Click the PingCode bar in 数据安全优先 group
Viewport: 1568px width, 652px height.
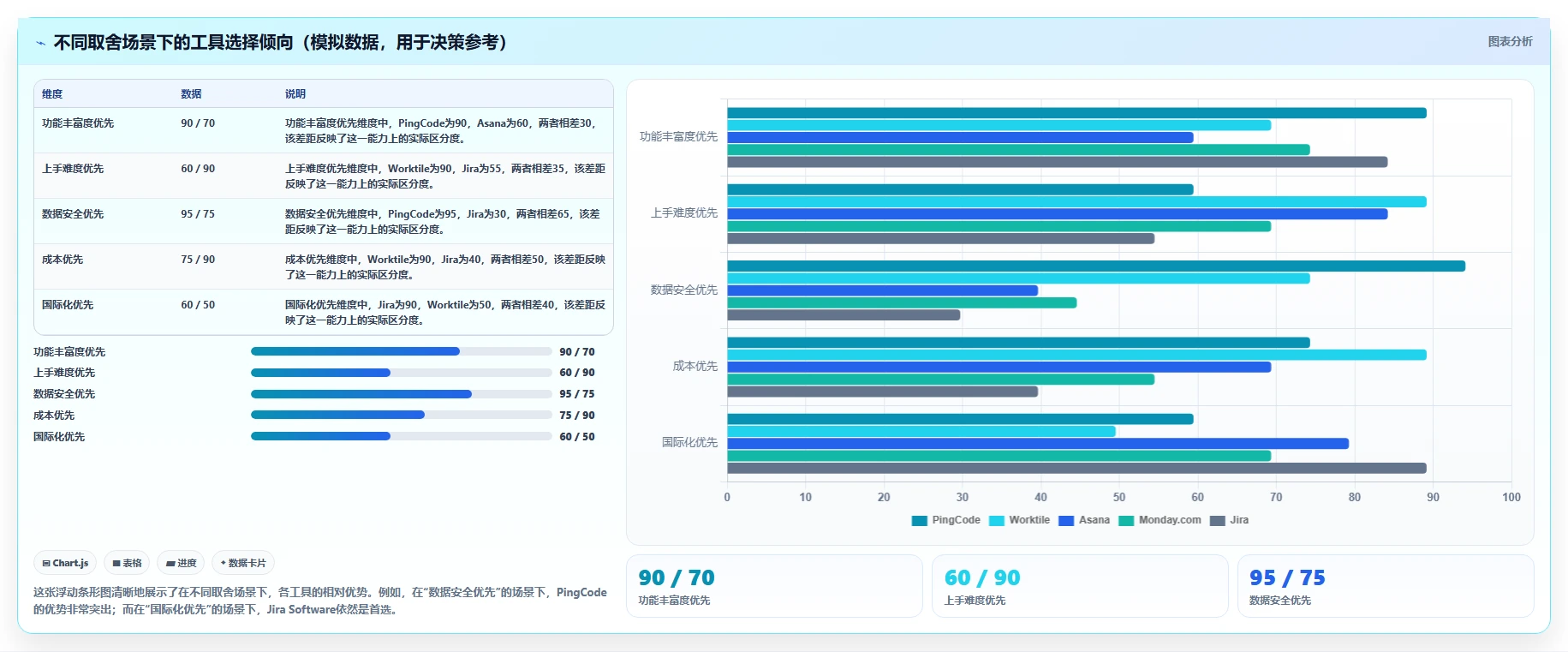tap(1096, 266)
